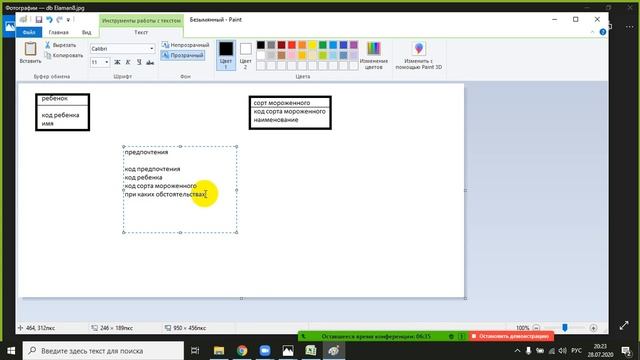This screenshot has width=640, height=360.
Task: Click Вырезать cut button
Action: tap(60, 45)
